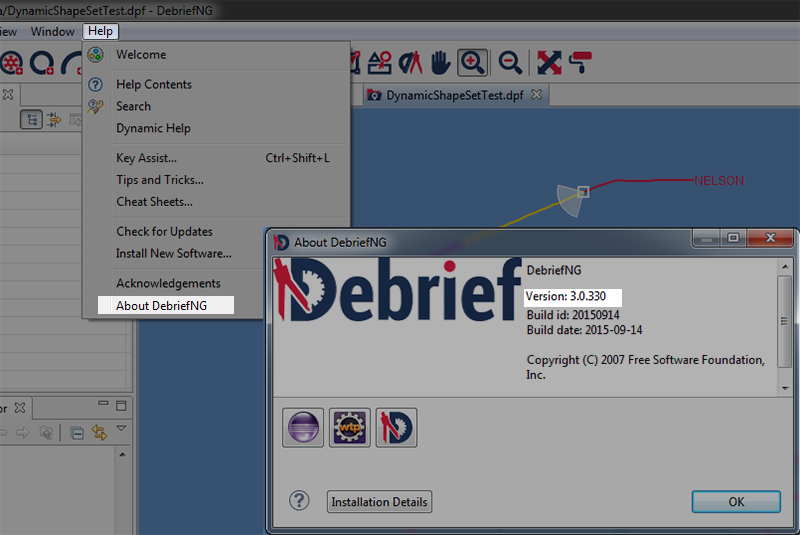Click the ring-with-plus toolbar icon

coord(42,63)
